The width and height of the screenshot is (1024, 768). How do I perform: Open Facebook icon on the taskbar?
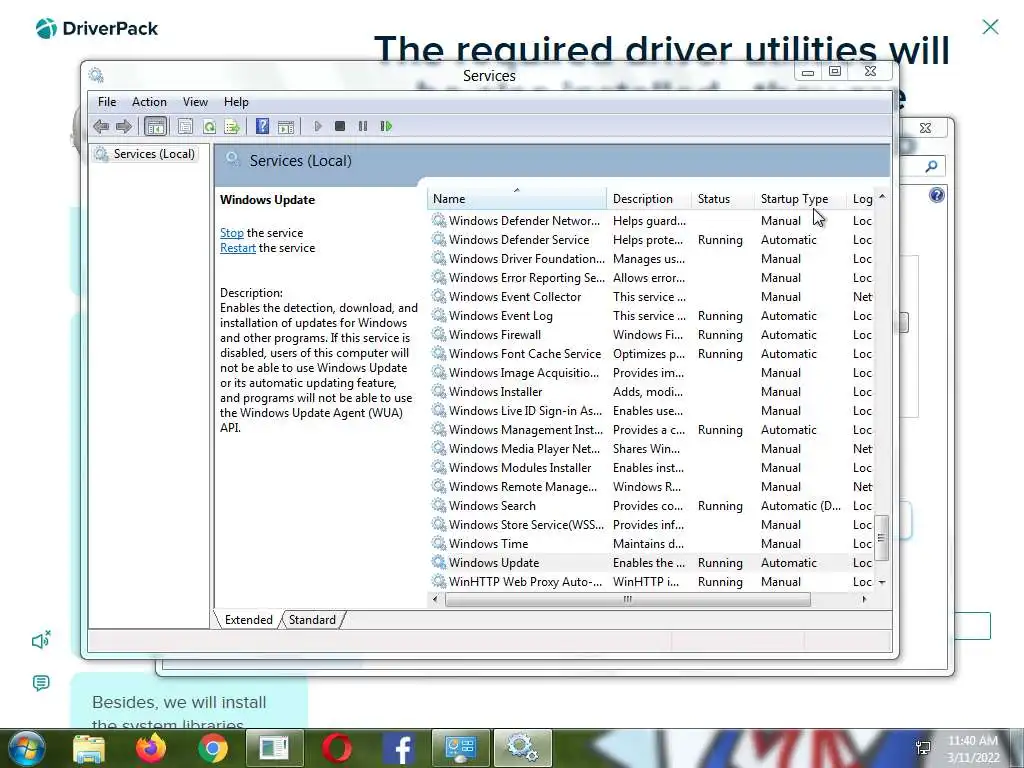399,748
